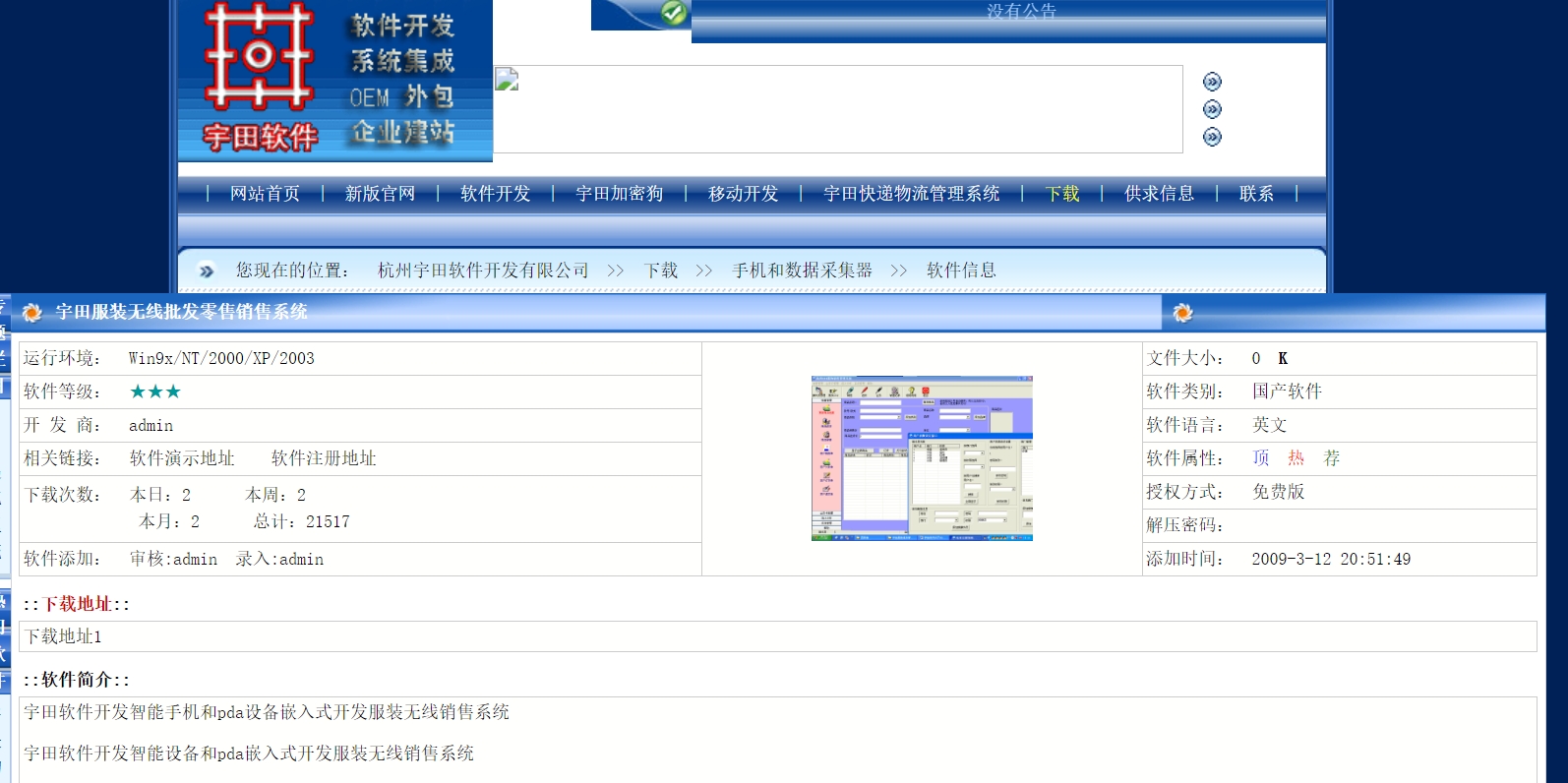1568x783 pixels.
Task: Open the software screenshot thumbnail
Action: [922, 458]
